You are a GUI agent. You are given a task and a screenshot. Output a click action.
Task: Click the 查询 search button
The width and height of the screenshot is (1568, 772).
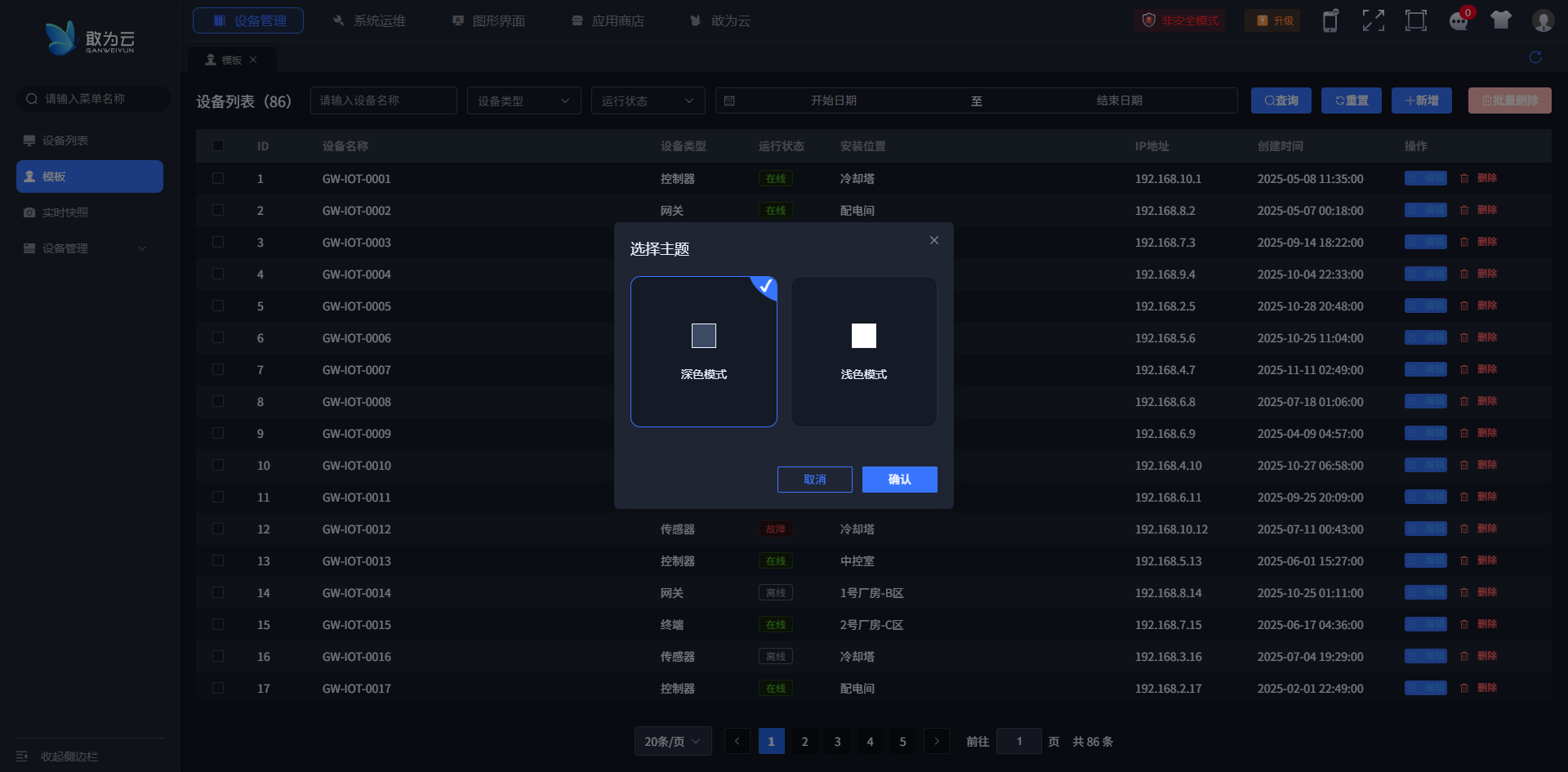[1281, 100]
